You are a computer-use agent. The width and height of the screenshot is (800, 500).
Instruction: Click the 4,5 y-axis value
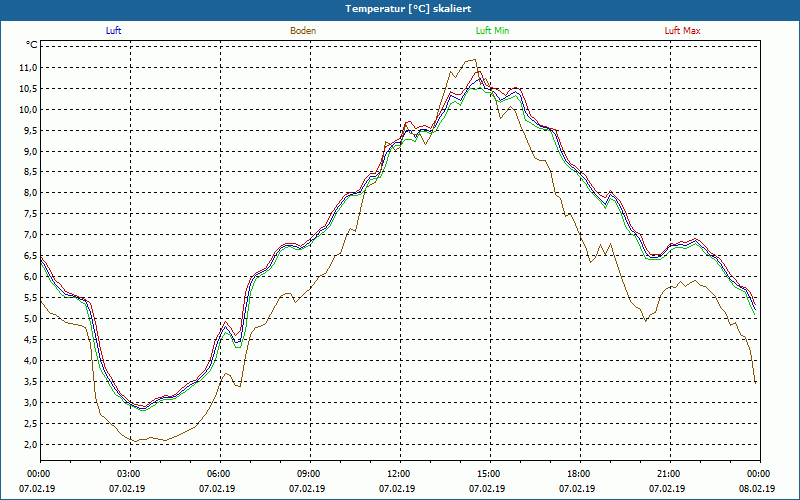coord(31,340)
